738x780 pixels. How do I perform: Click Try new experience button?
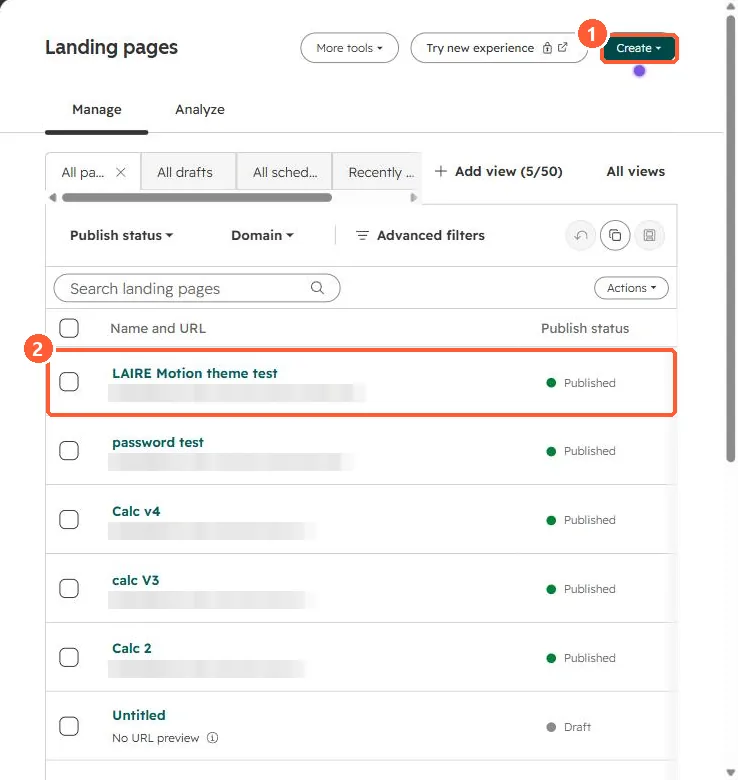[x=499, y=48]
